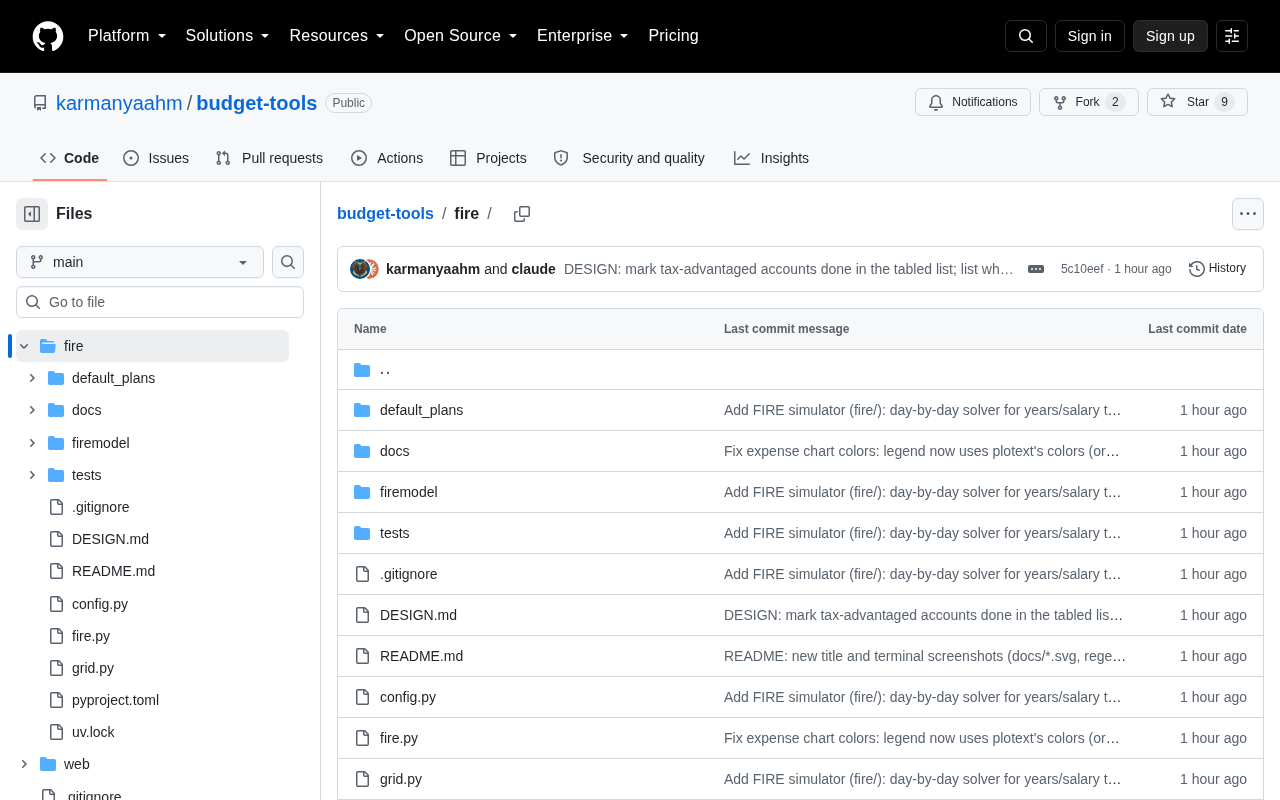The height and width of the screenshot is (800, 1280).
Task: Fork the budget-tools repository
Action: [1089, 102]
